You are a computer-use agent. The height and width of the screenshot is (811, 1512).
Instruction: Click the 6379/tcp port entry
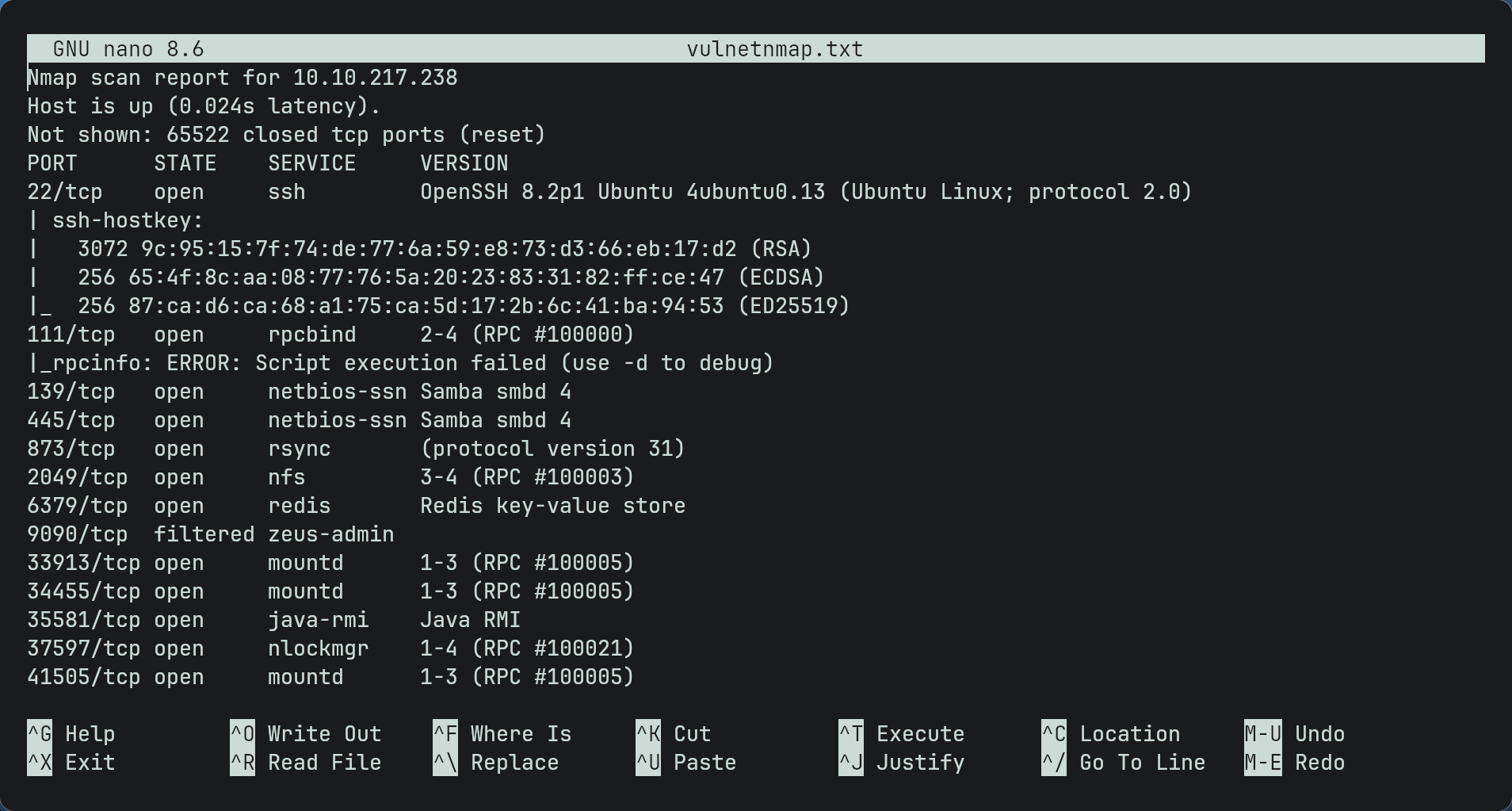(78, 506)
